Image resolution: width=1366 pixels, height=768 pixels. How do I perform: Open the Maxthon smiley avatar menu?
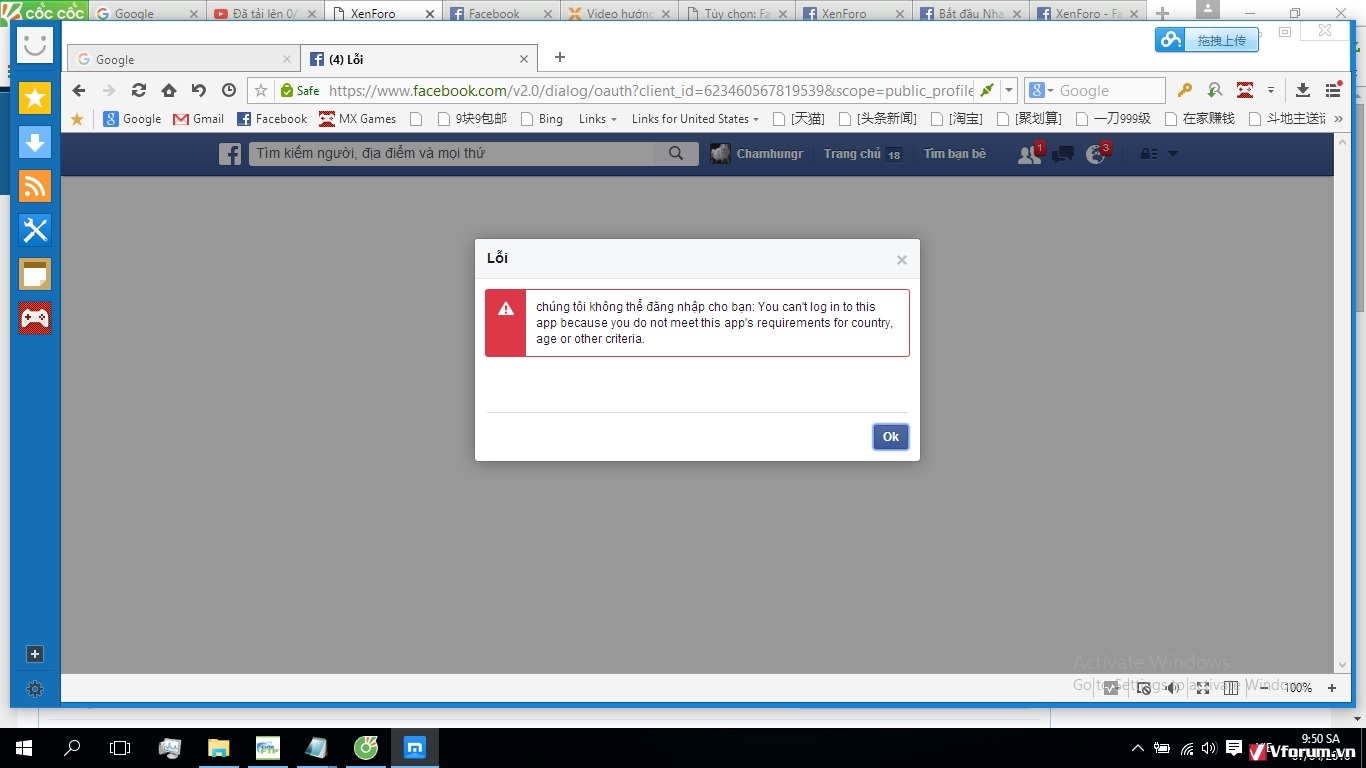coord(35,45)
